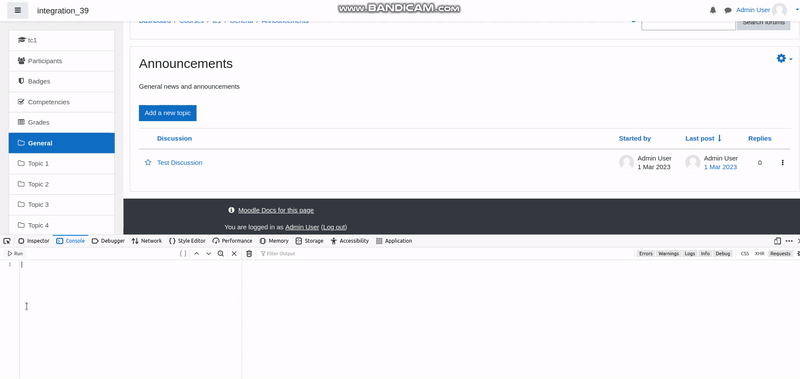Open Moodle Docs for this page

coord(276,210)
